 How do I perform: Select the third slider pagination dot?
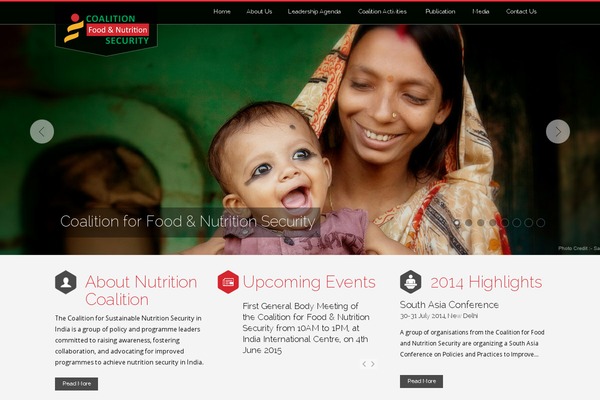pos(481,222)
